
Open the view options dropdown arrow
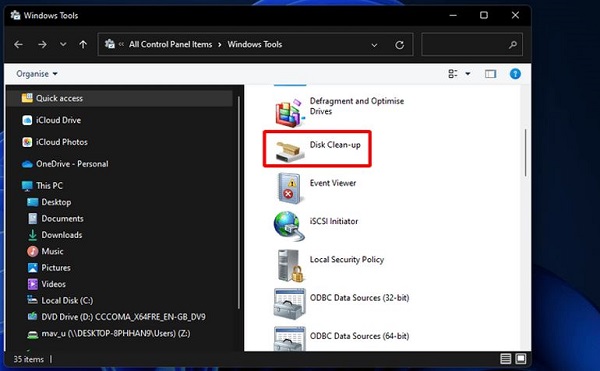pos(468,74)
